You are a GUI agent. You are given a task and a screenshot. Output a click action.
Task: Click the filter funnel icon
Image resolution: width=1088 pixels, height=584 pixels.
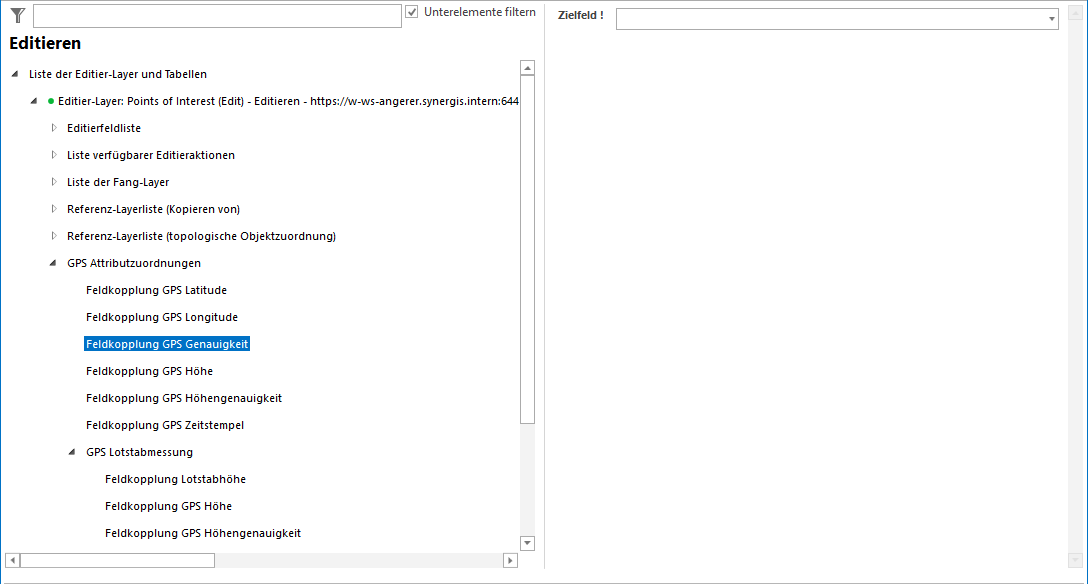click(18, 15)
